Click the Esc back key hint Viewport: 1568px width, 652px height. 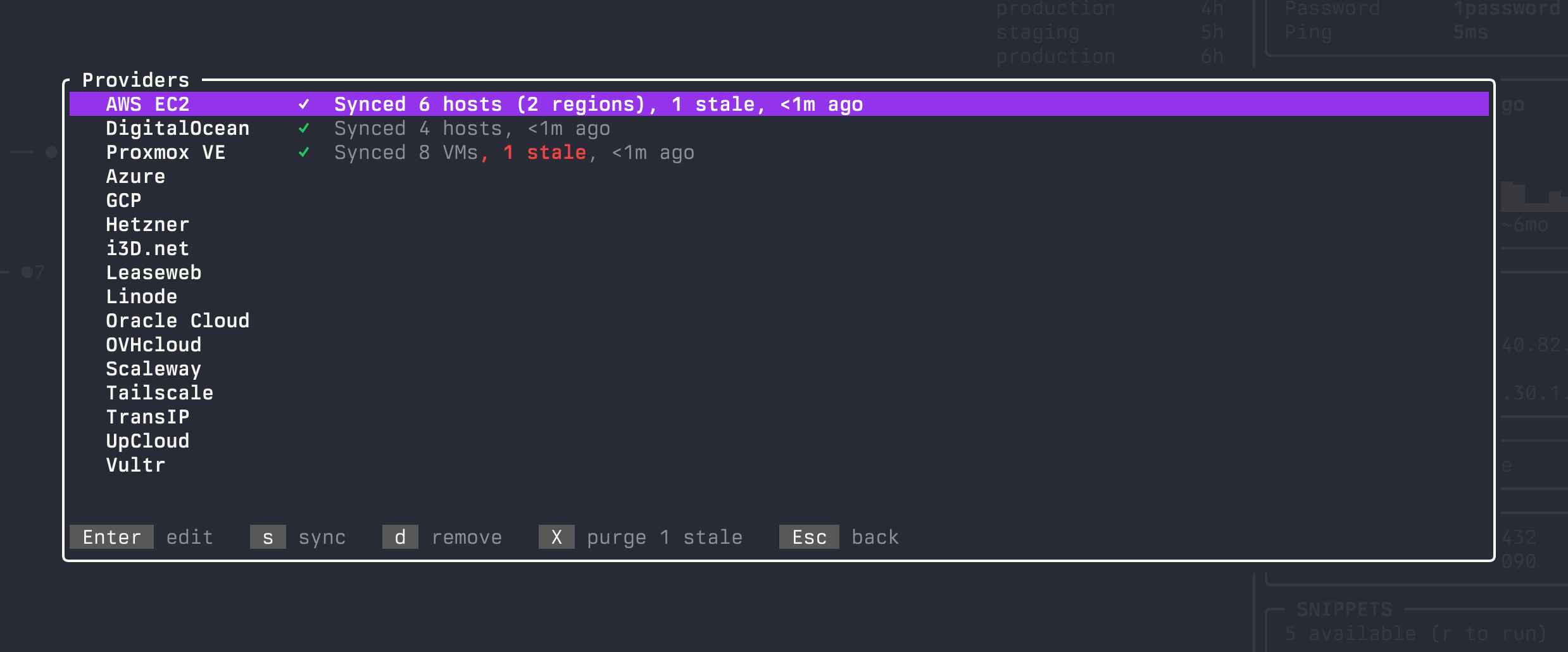pyautogui.click(x=839, y=537)
